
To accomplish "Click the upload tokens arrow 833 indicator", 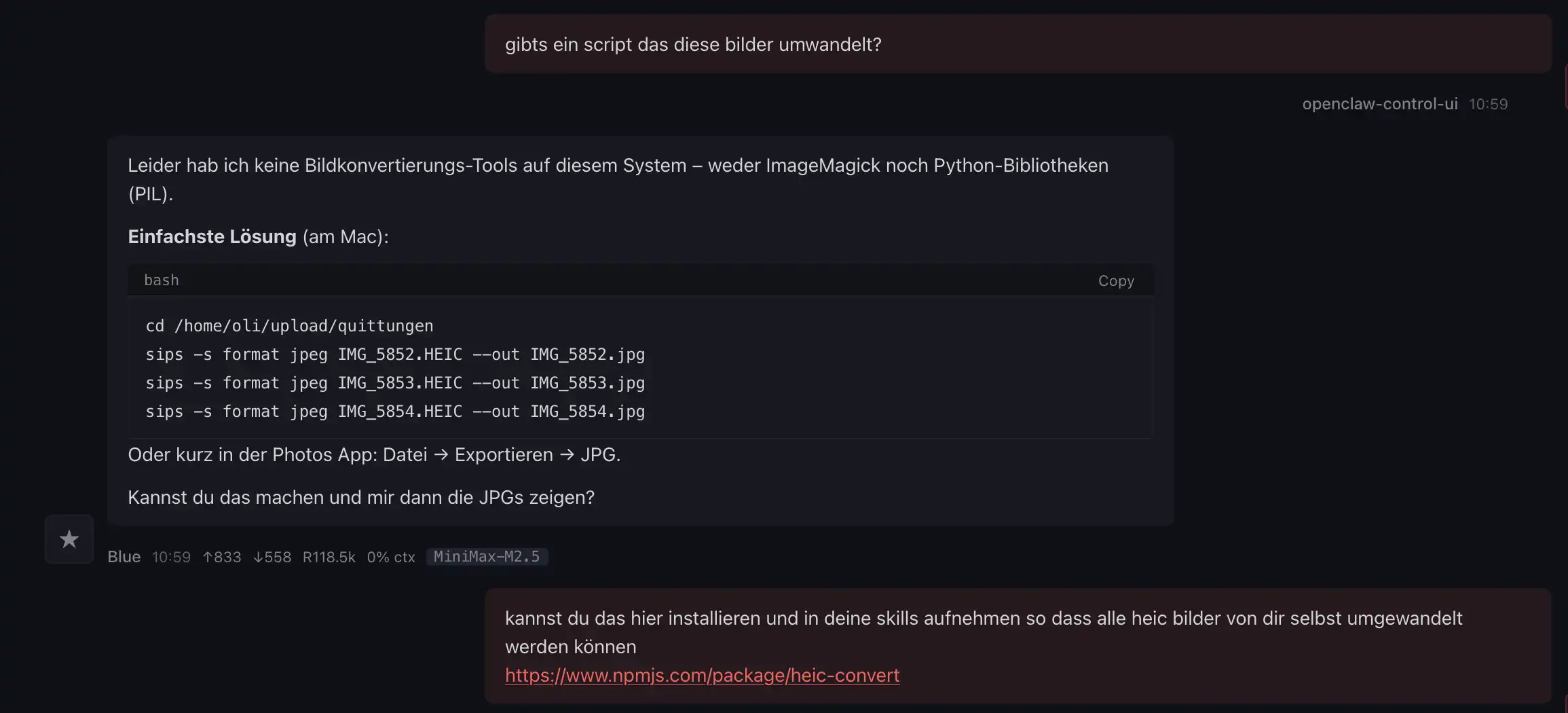I will (222, 557).
